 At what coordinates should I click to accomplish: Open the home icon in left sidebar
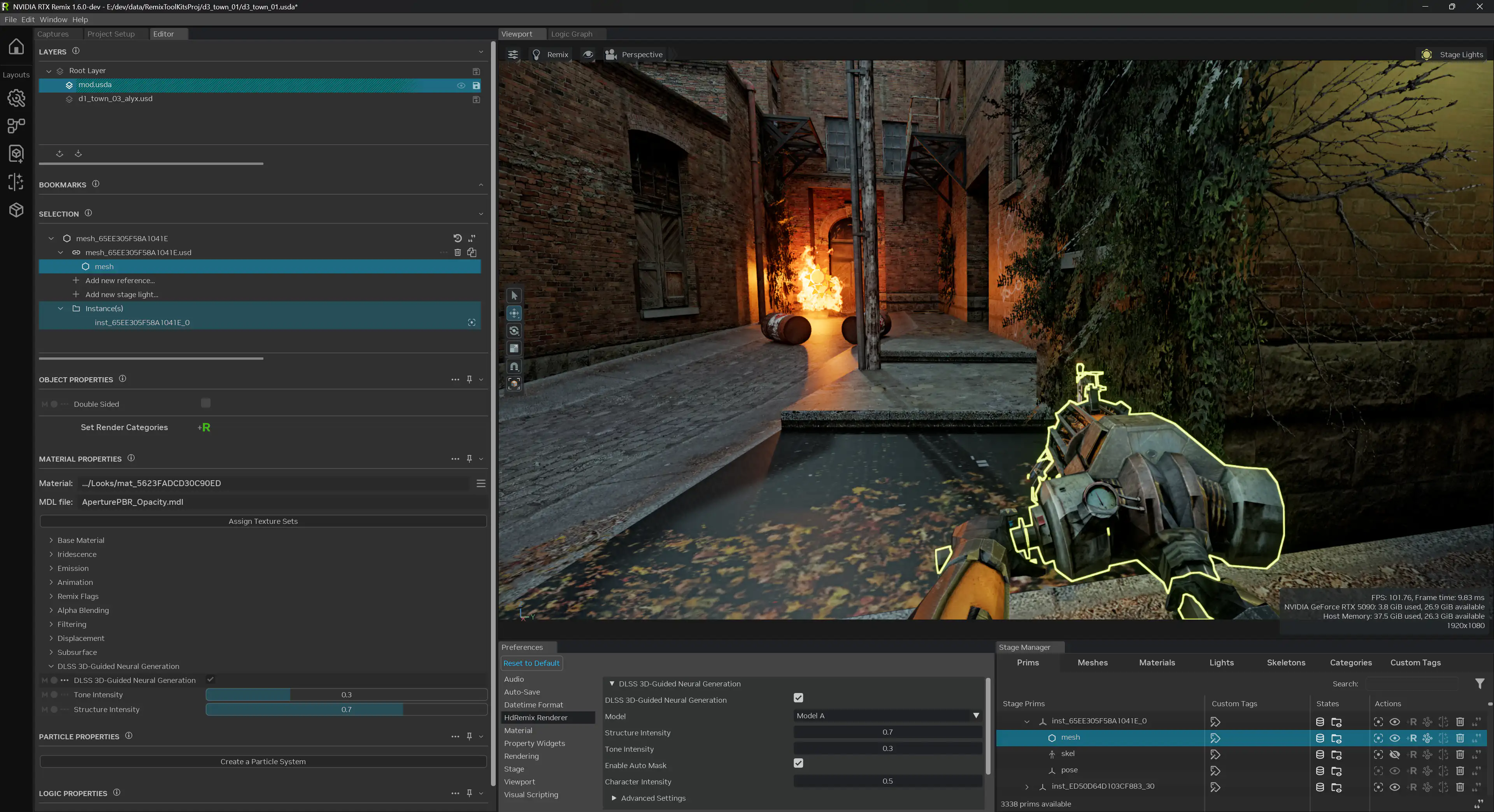point(16,46)
